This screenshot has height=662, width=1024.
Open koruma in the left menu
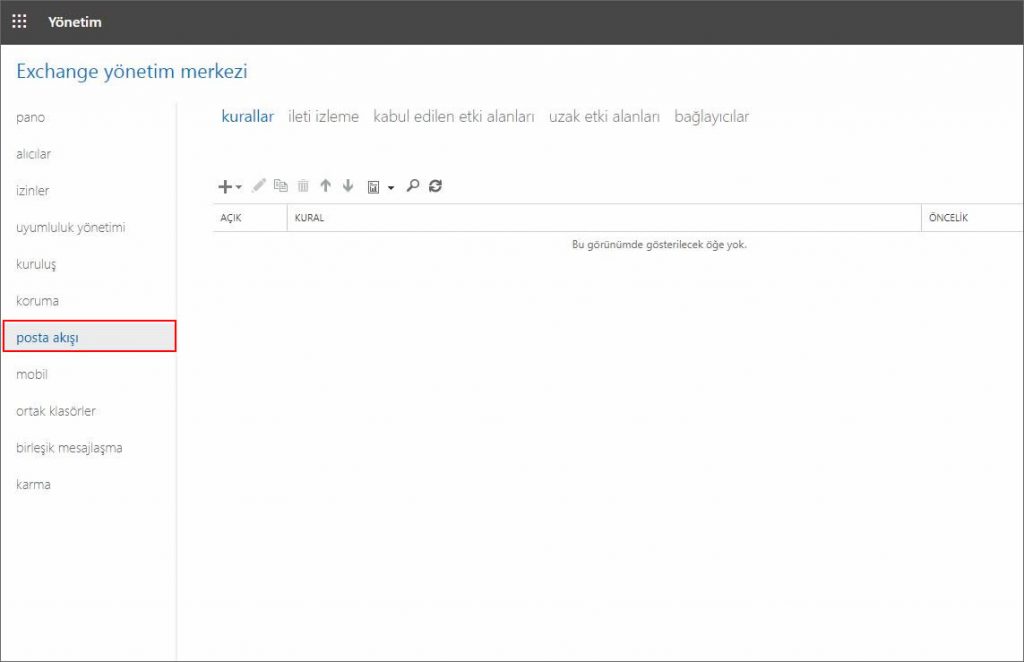tap(37, 301)
